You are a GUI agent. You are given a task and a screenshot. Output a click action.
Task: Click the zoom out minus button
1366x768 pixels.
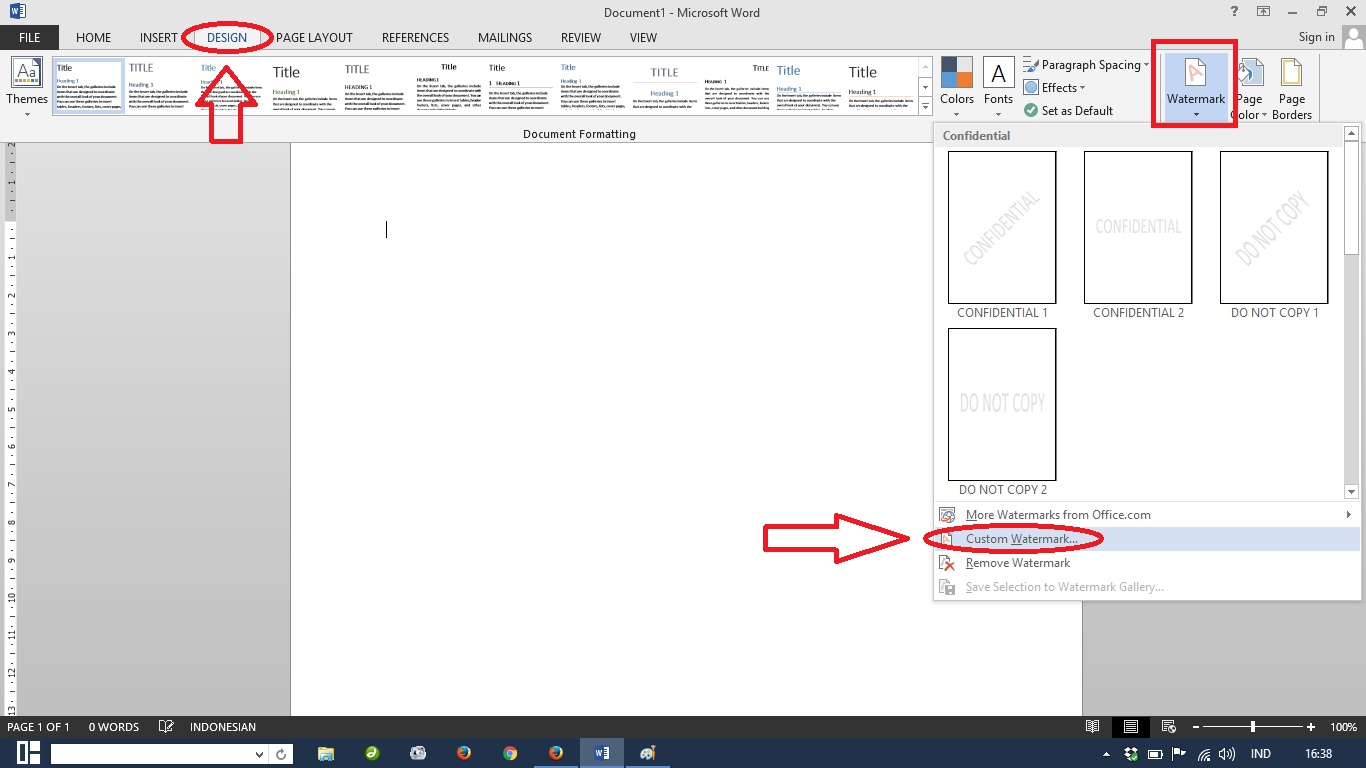click(1194, 727)
